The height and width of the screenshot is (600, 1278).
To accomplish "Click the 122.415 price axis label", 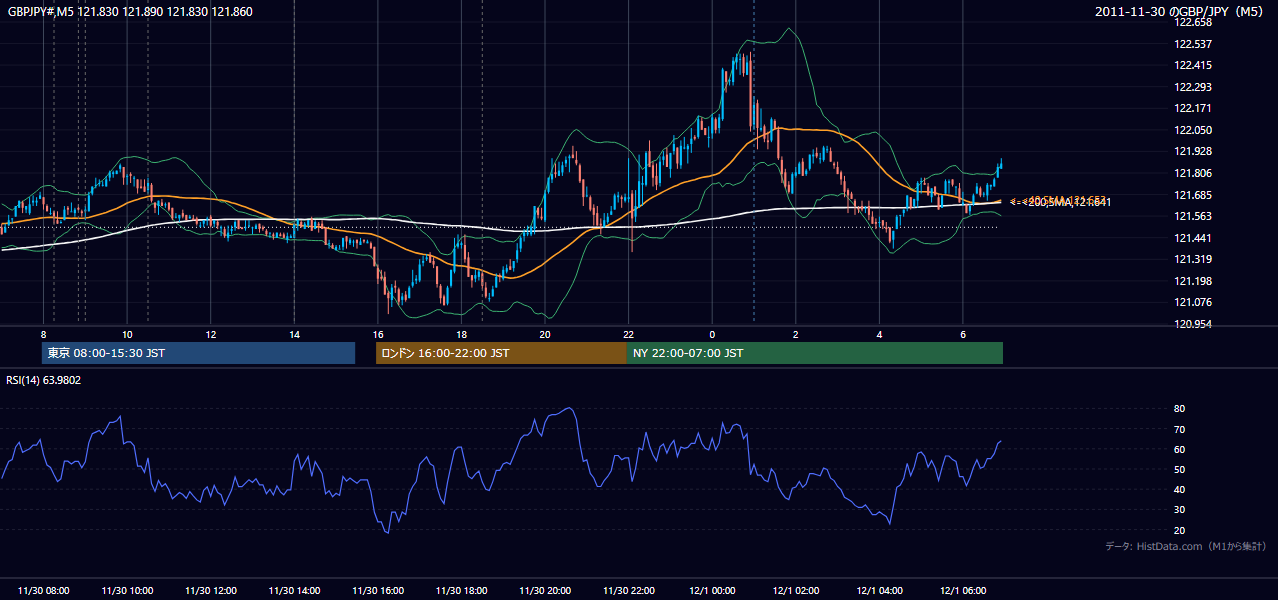I will click(x=1194, y=66).
